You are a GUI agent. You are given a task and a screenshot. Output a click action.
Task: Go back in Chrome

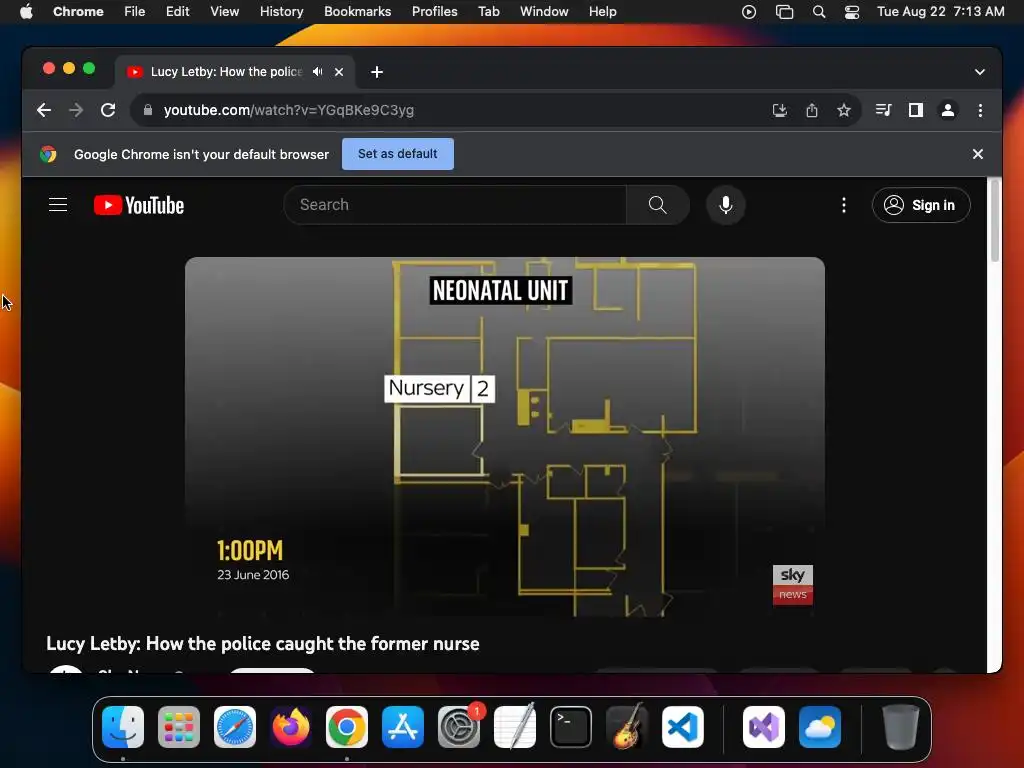tap(44, 110)
